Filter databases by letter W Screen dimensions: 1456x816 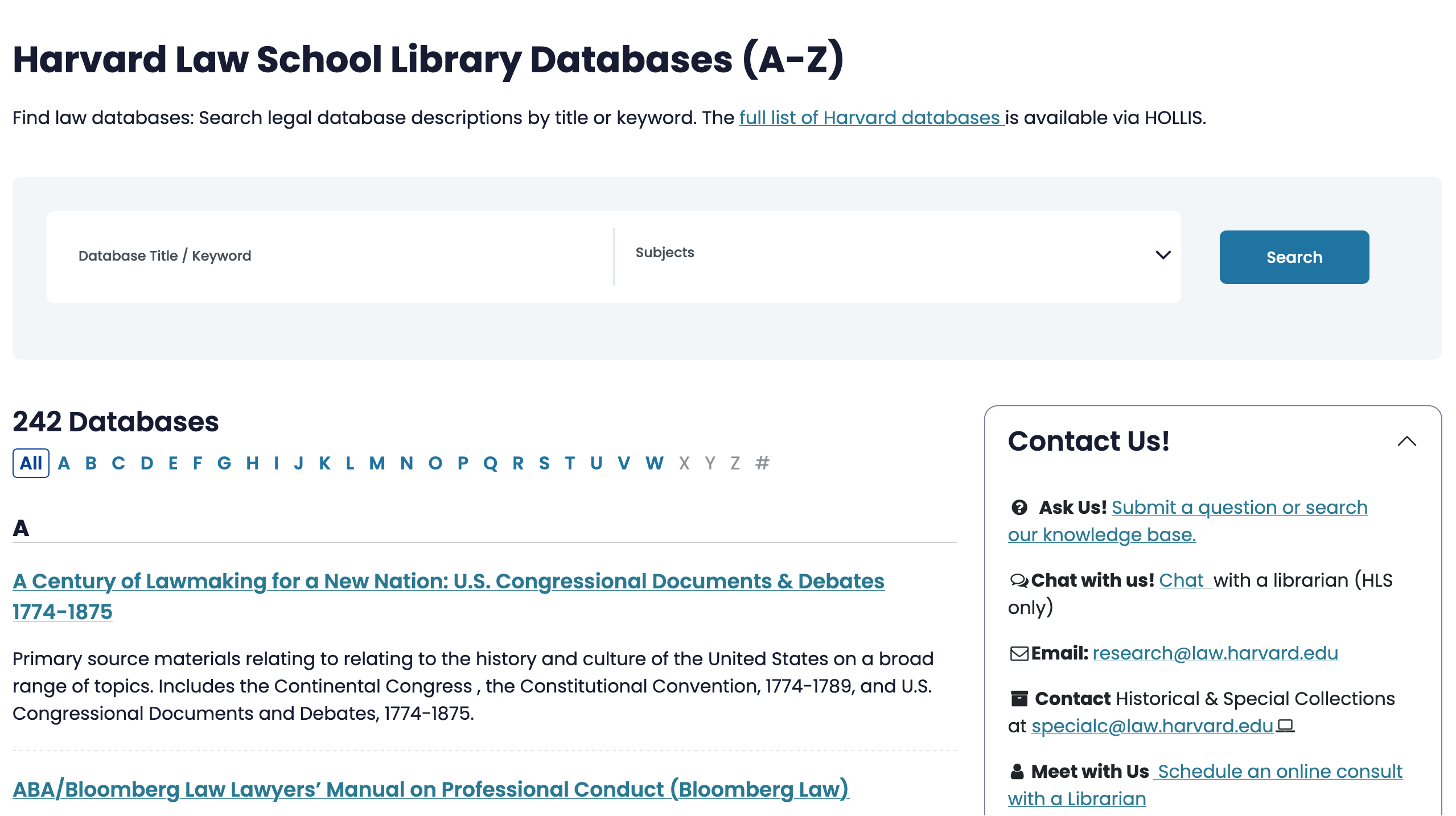click(654, 463)
